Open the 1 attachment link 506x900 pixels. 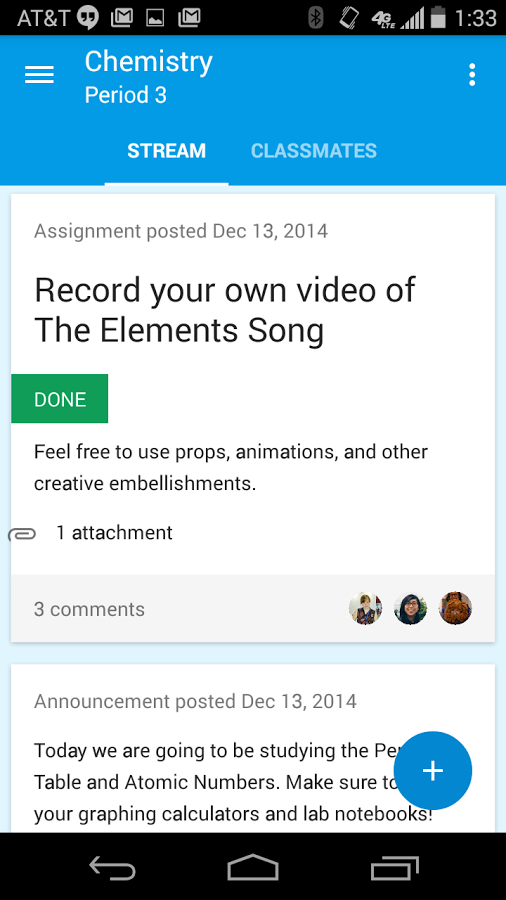click(114, 533)
